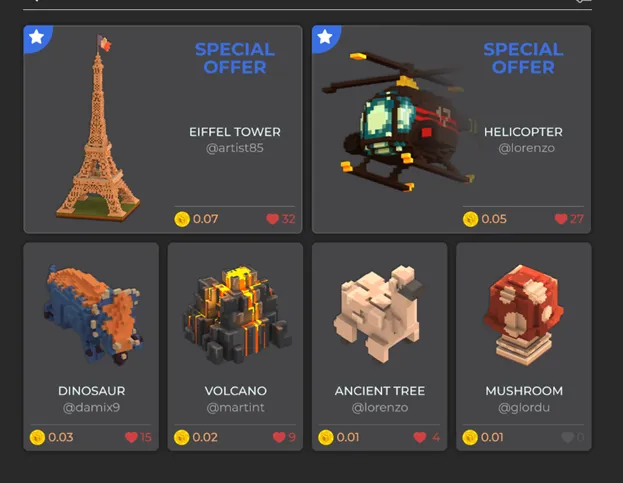Open the Ancient Tree asset title
The image size is (623, 483).
pyautogui.click(x=380, y=391)
